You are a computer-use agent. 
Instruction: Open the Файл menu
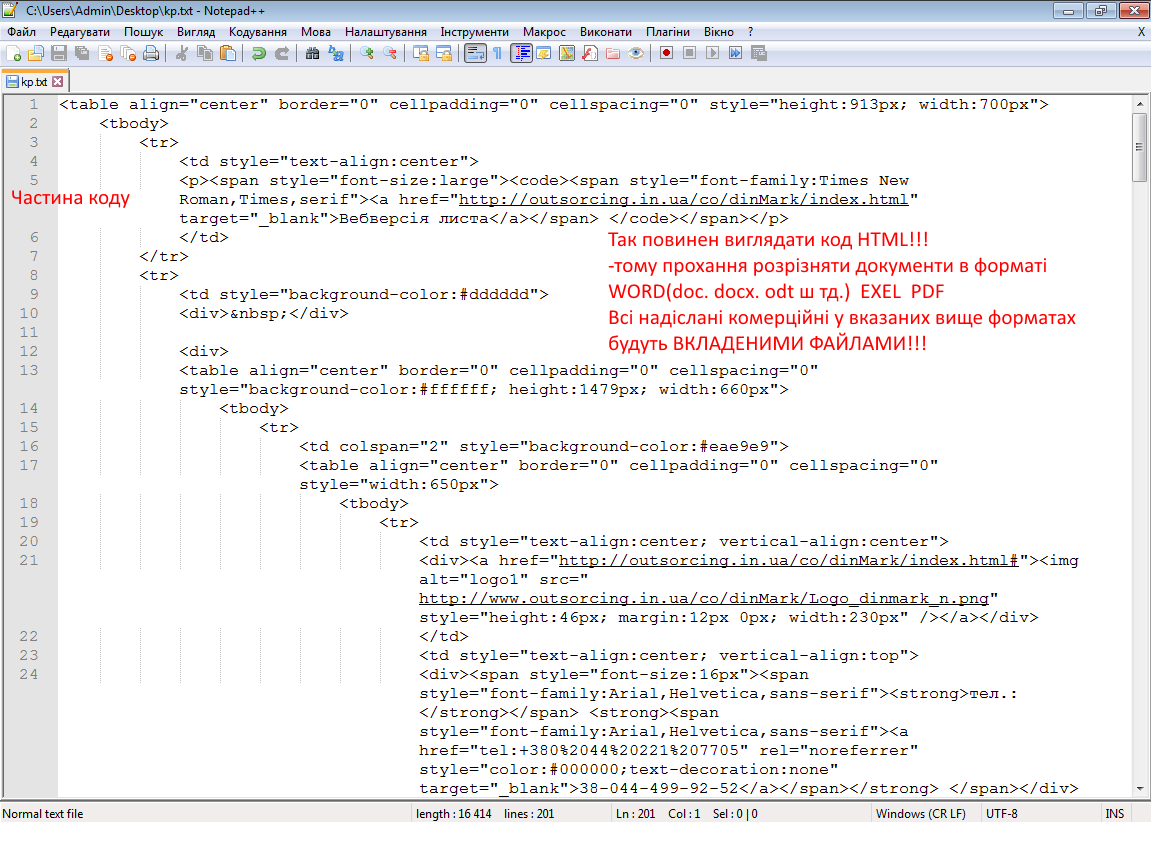21,32
